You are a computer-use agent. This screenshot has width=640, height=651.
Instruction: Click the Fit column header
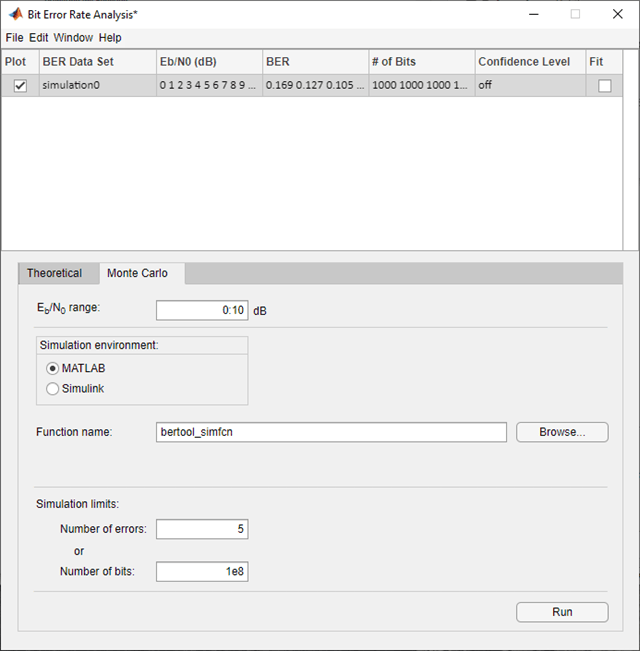click(x=604, y=62)
